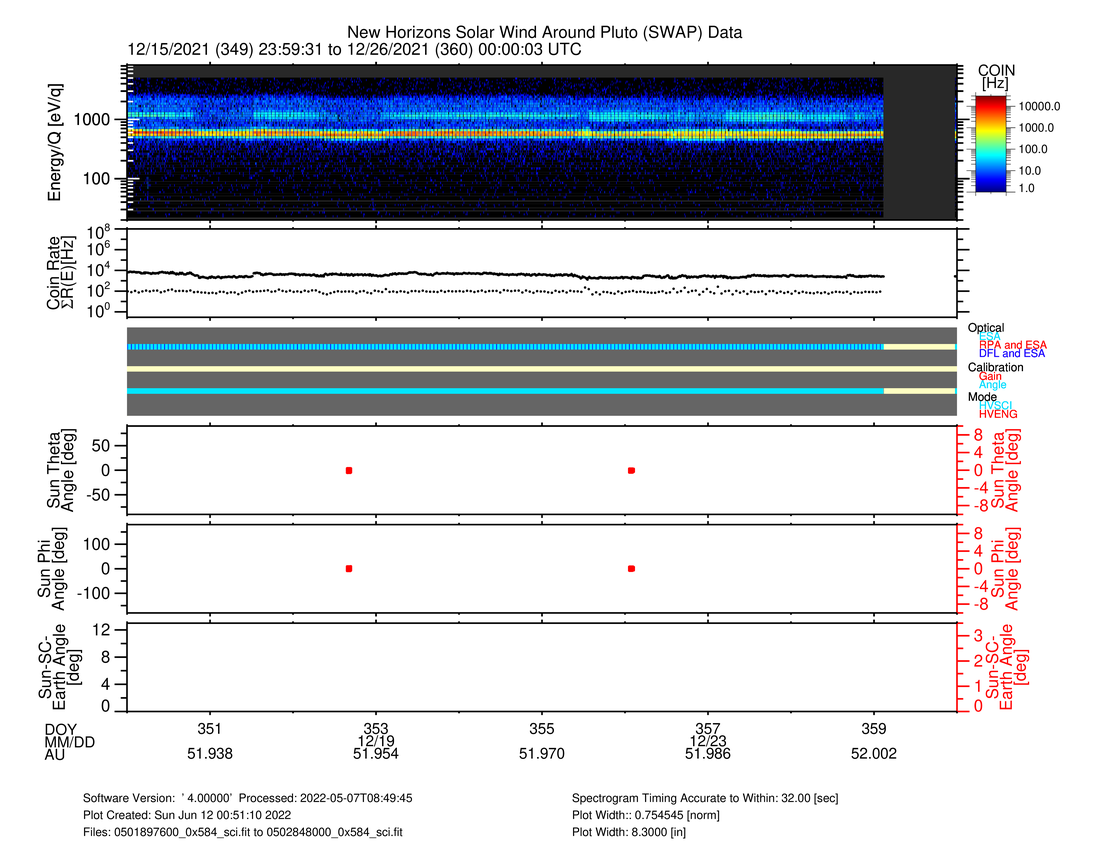This screenshot has height=850, width=1100.
Task: Click the 52.002 AU axis value
Action: coord(873,754)
